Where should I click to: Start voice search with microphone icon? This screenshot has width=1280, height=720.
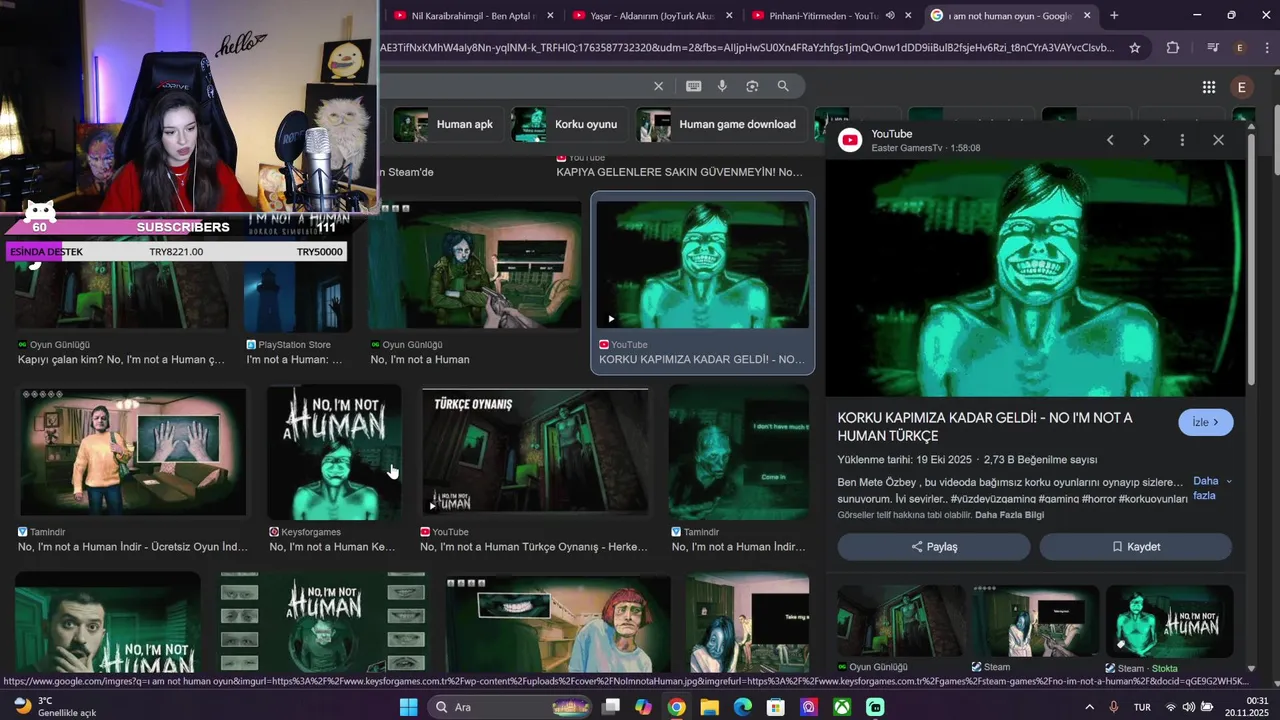722,86
